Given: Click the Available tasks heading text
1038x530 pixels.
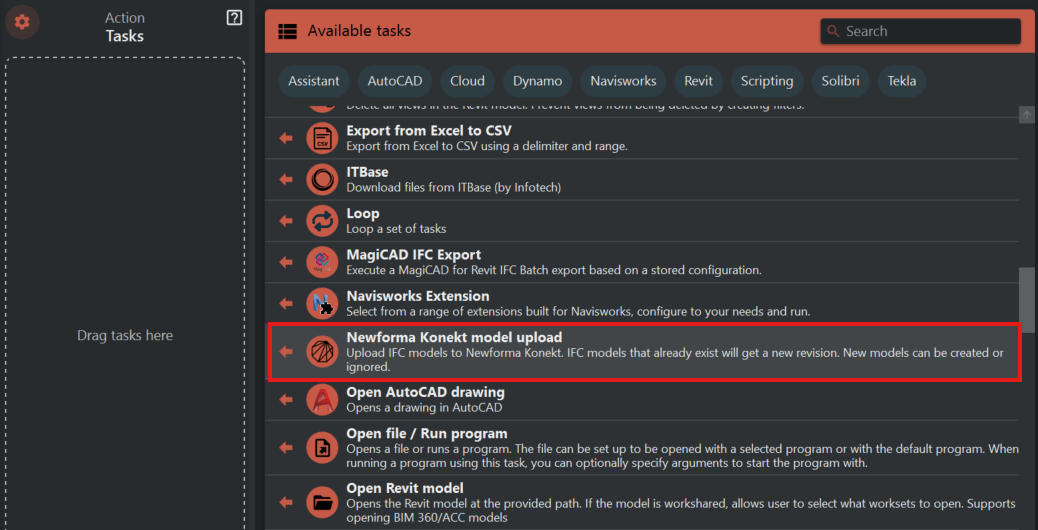Looking at the screenshot, I should tap(359, 31).
